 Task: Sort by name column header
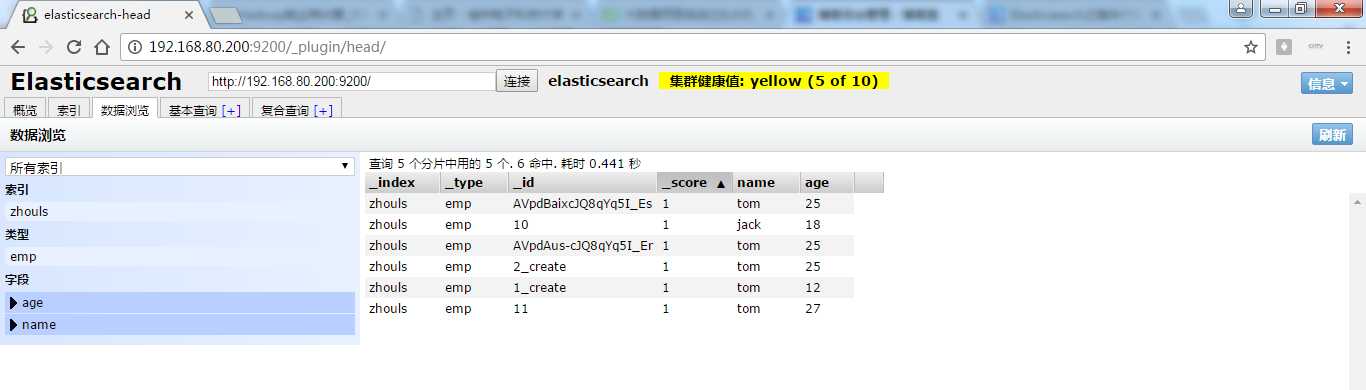pyautogui.click(x=767, y=182)
